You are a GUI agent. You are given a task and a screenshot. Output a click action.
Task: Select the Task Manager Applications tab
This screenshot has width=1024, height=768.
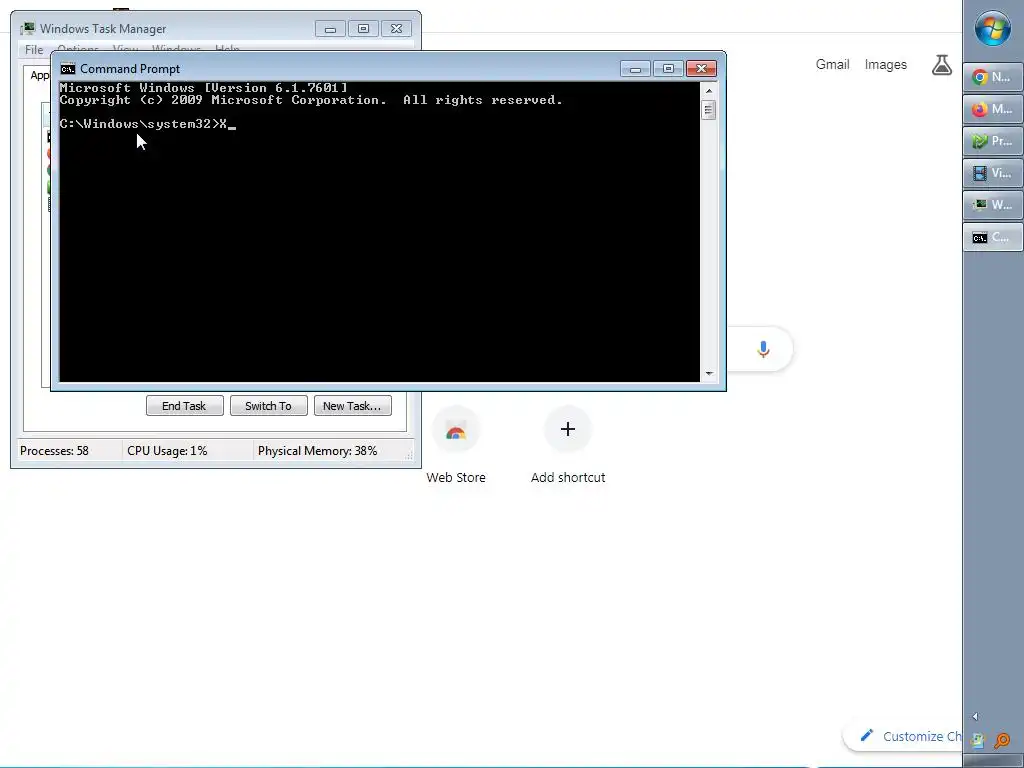coord(39,75)
